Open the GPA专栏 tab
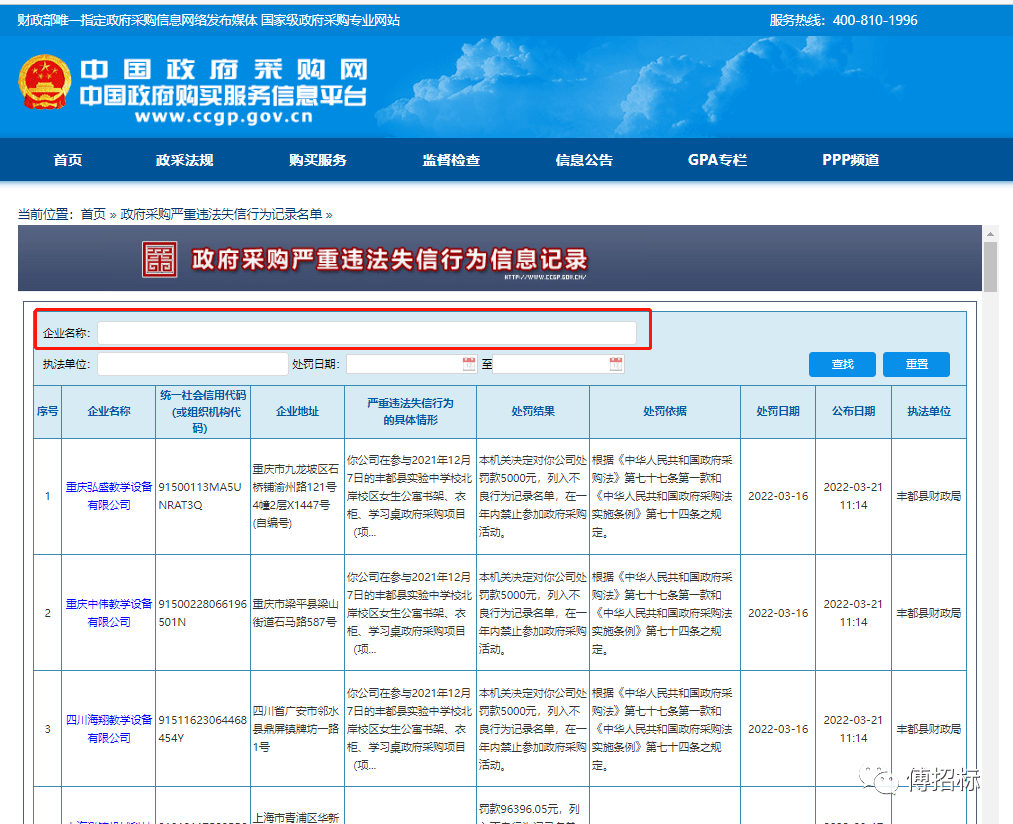The image size is (1013, 824). tap(717, 160)
